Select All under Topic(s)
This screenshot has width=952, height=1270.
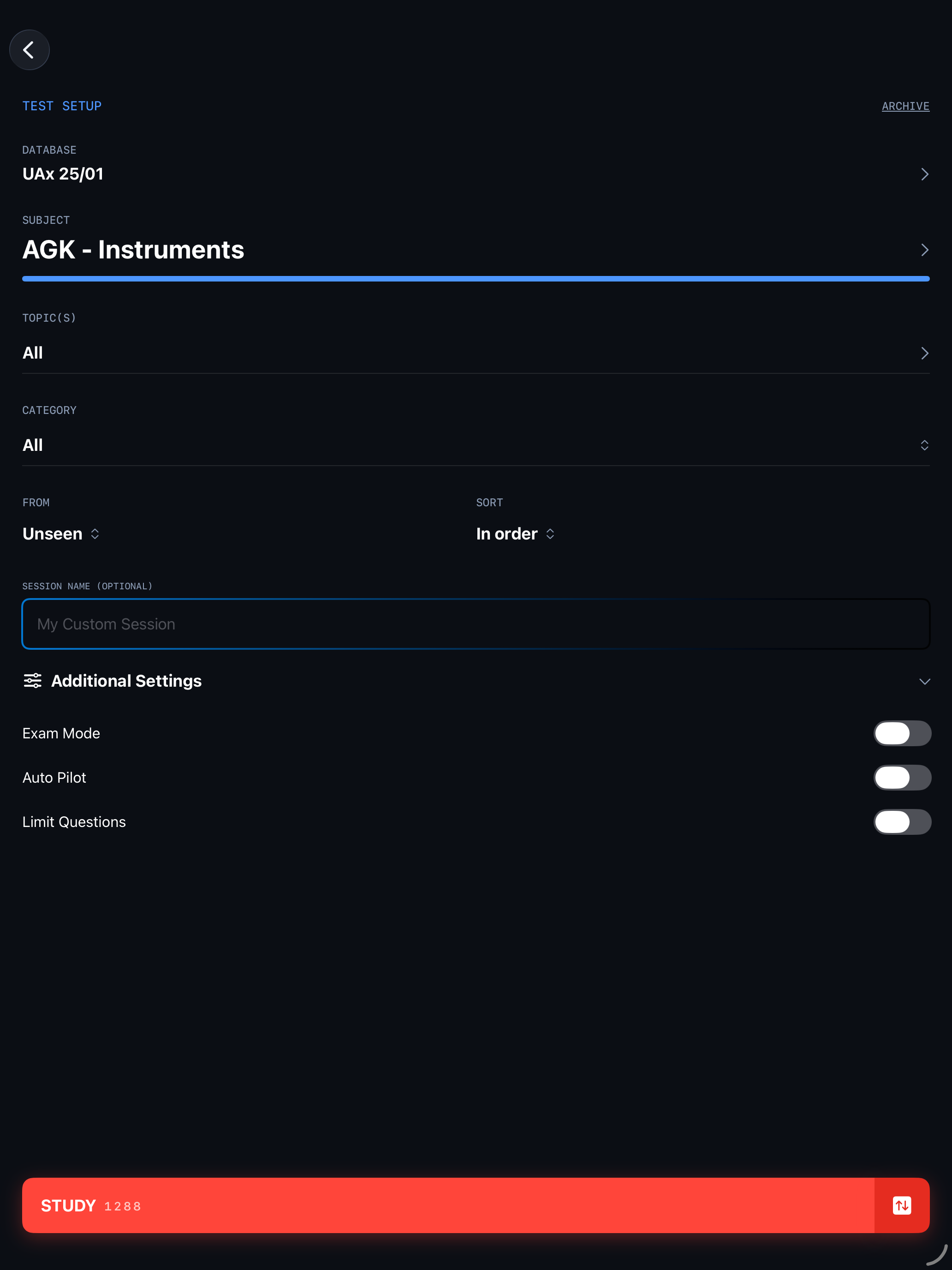tap(33, 353)
